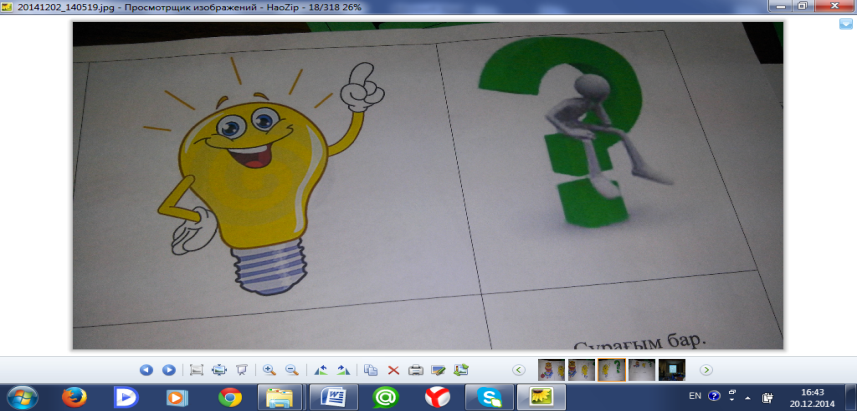
Task: Open the fourth thumbnail in the strip
Action: [x=642, y=370]
